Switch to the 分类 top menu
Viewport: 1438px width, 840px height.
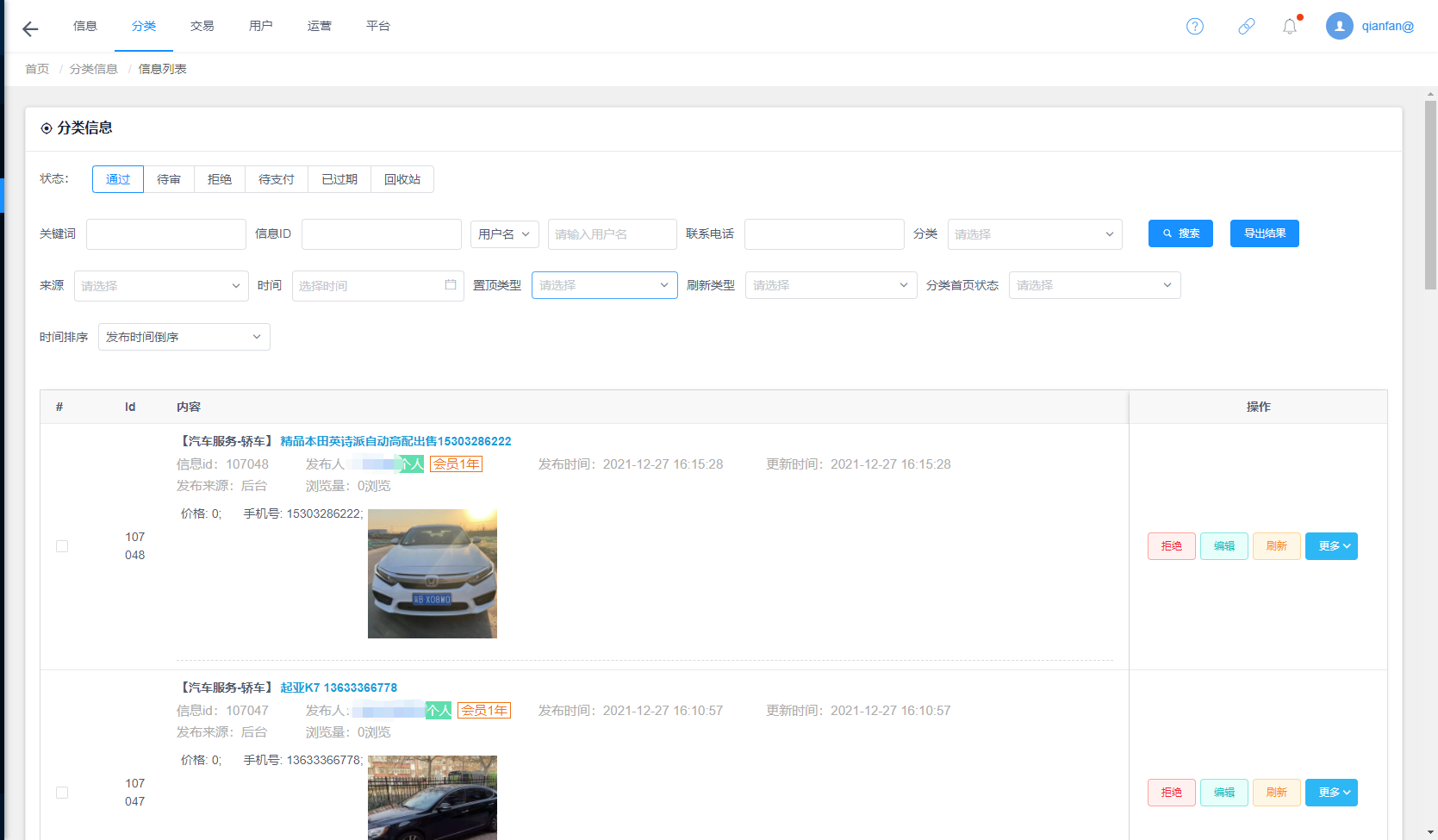click(144, 26)
